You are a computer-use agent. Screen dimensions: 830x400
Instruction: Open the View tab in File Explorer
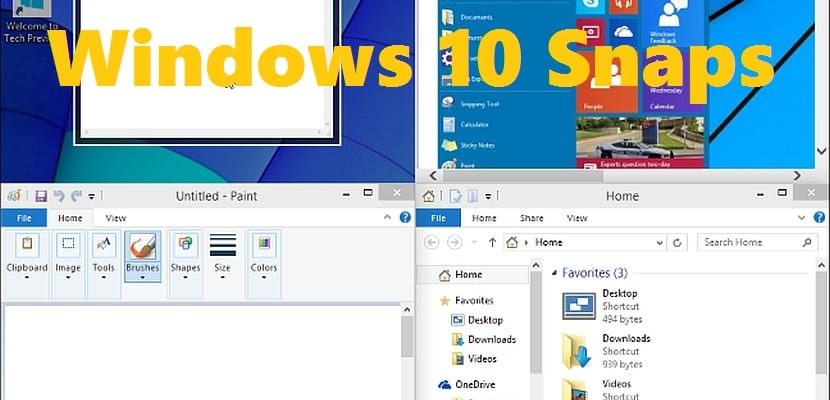576,218
